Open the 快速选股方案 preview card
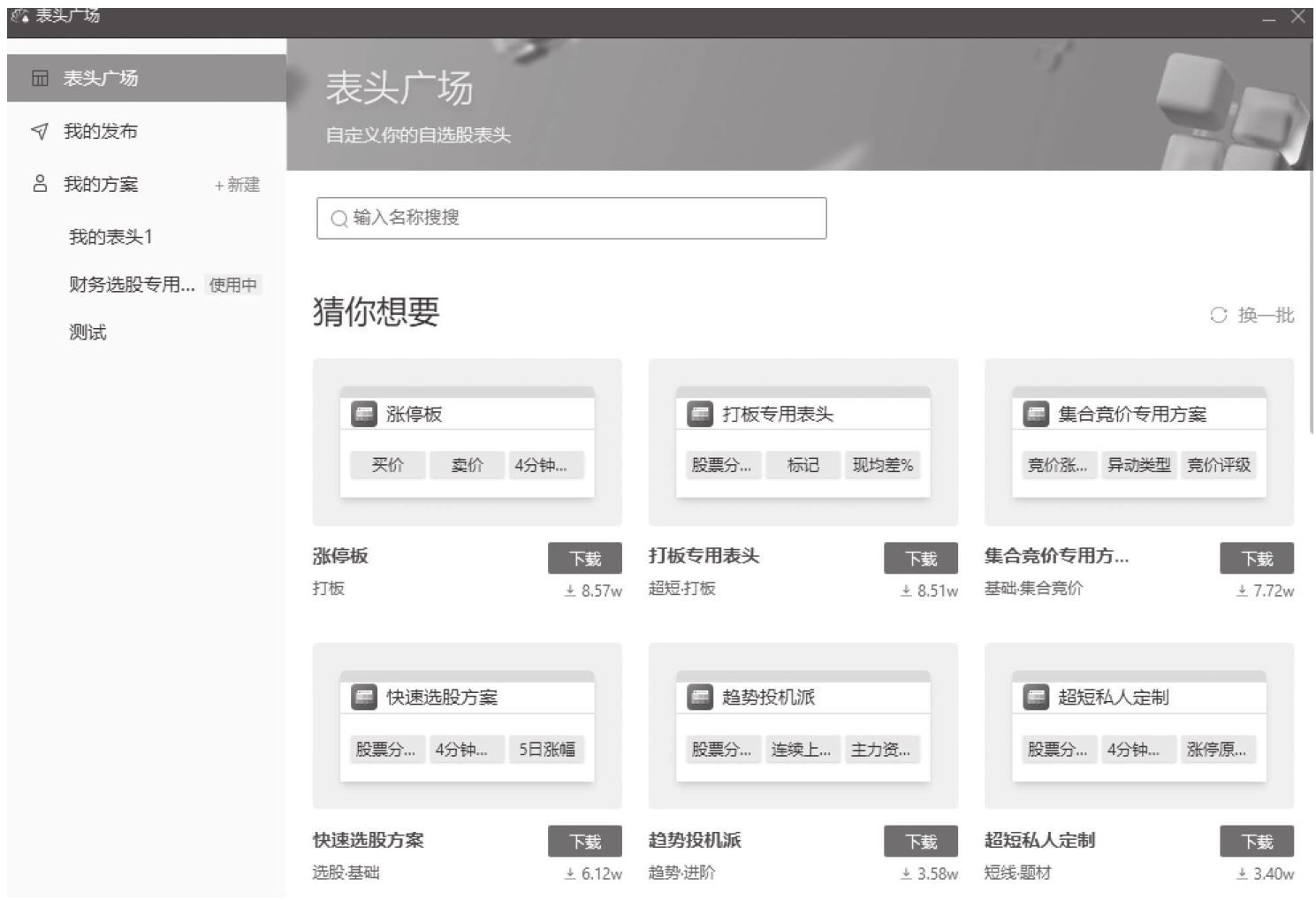The width and height of the screenshot is (1316, 900). pyautogui.click(x=468, y=726)
